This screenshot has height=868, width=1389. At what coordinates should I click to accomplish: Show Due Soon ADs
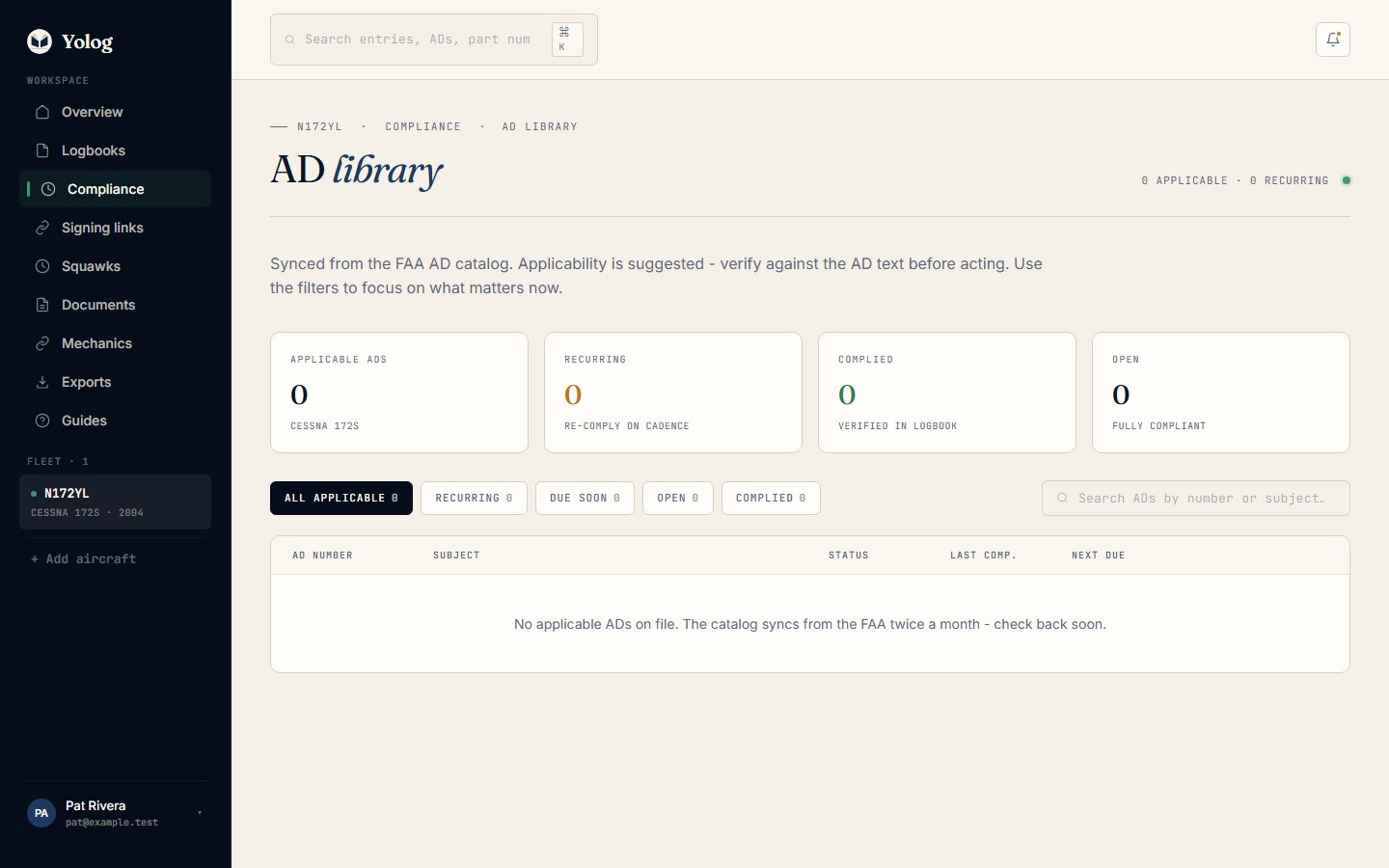point(585,498)
